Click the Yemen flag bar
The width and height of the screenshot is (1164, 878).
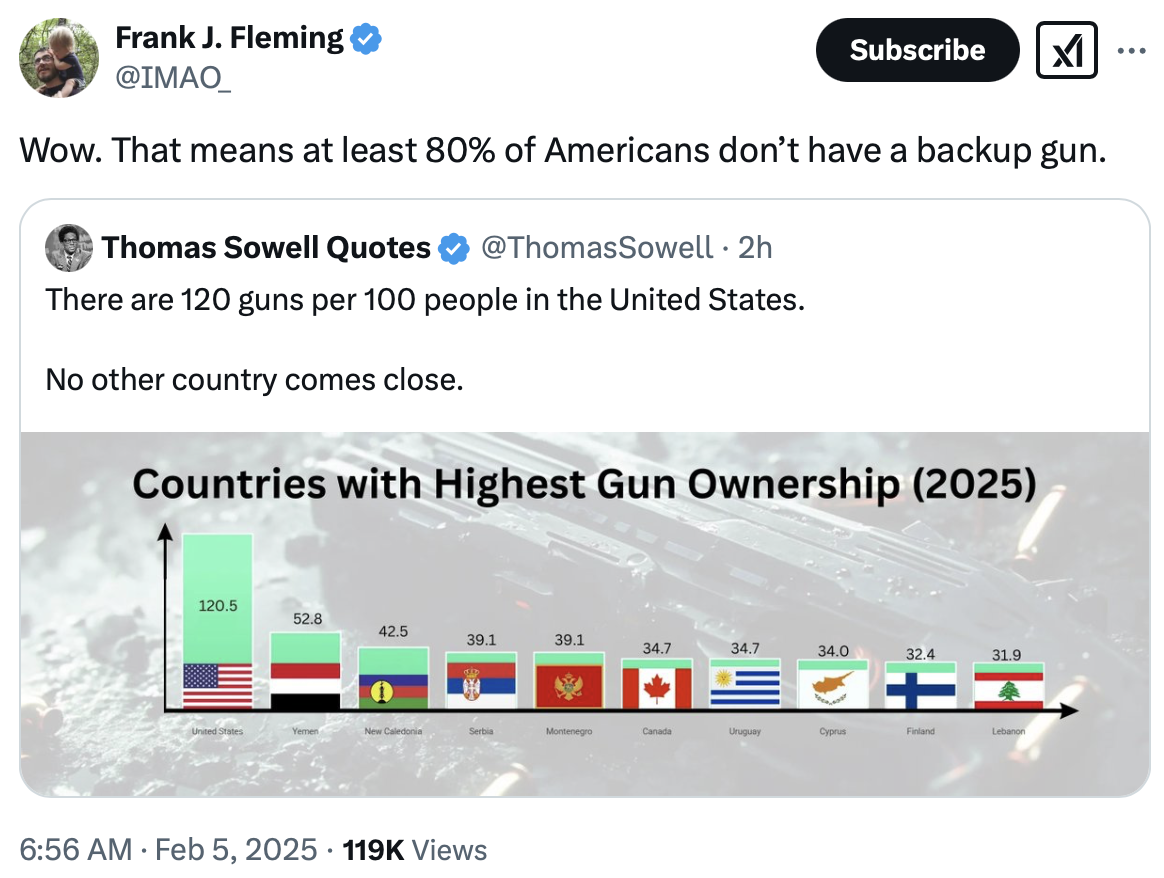[305, 686]
